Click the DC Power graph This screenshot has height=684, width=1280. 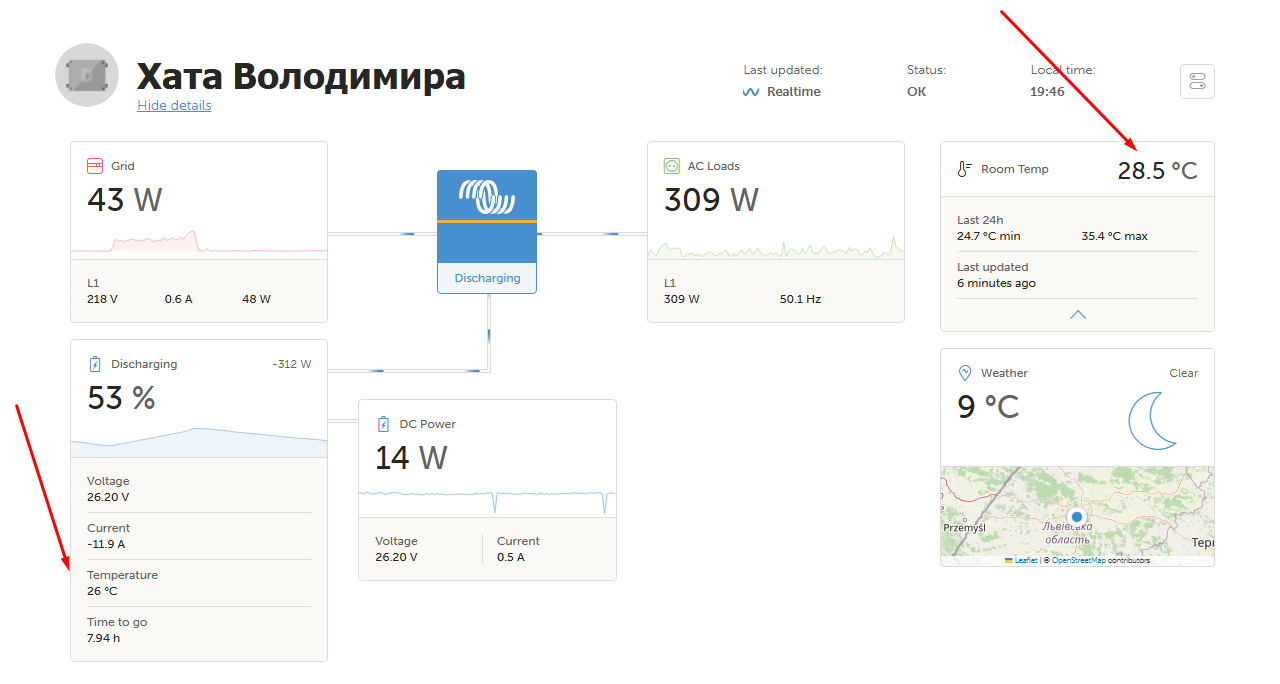coord(487,500)
